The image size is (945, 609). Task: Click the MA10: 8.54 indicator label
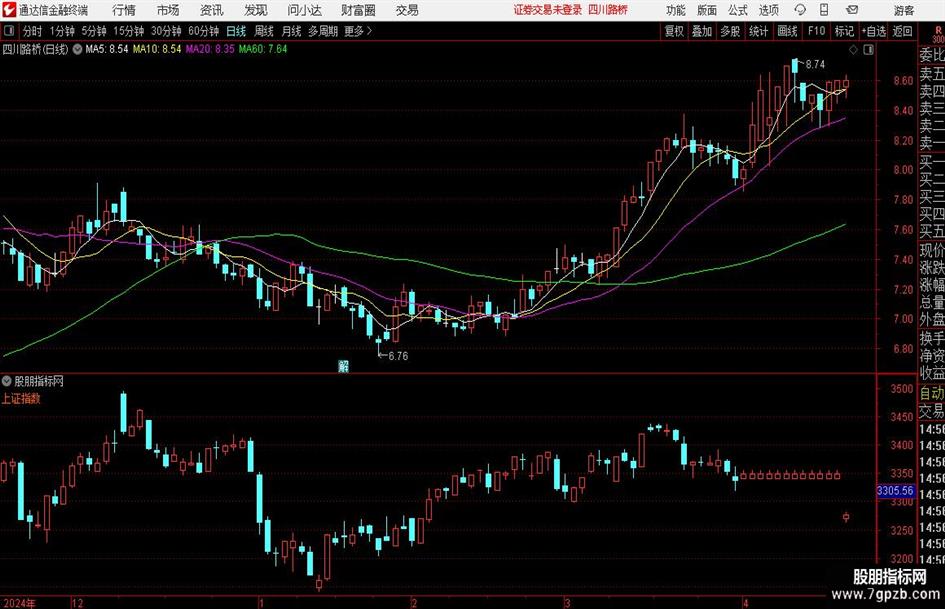(157, 49)
